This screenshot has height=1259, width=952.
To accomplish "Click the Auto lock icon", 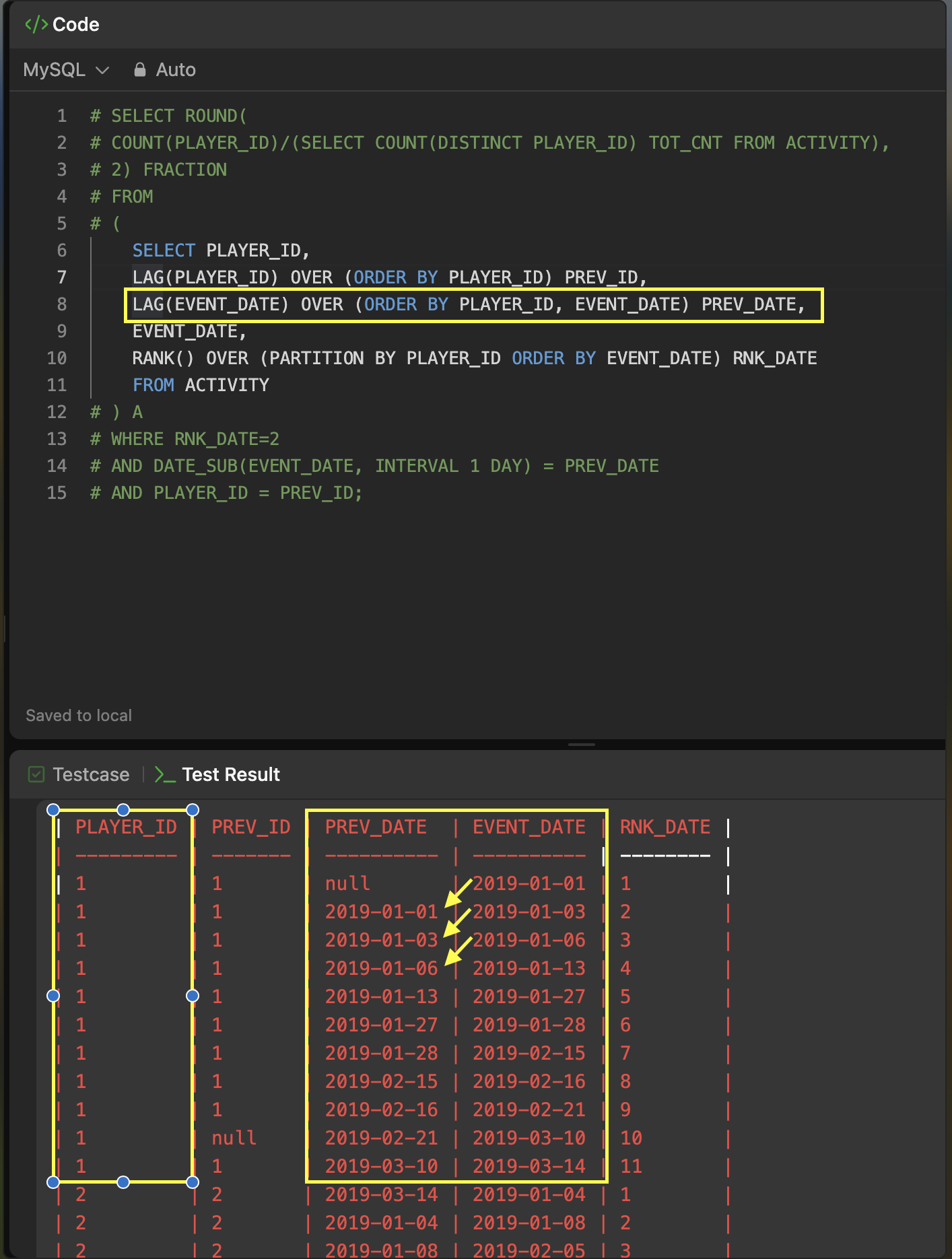I will pos(140,69).
